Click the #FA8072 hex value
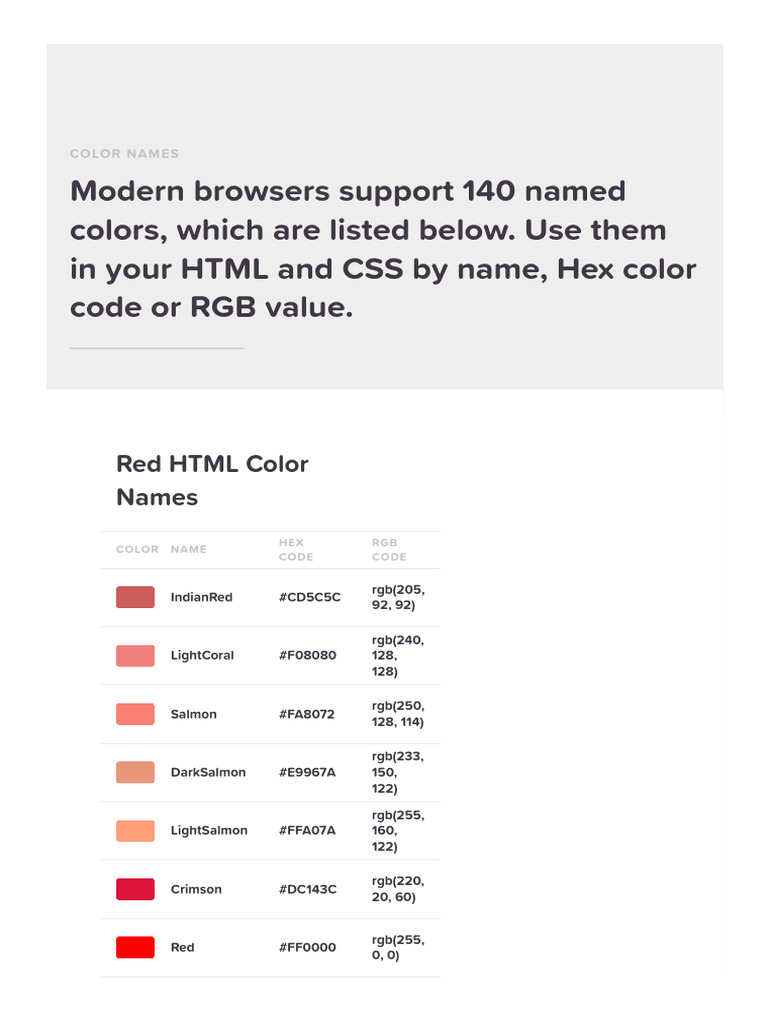The image size is (768, 1024). coord(306,714)
